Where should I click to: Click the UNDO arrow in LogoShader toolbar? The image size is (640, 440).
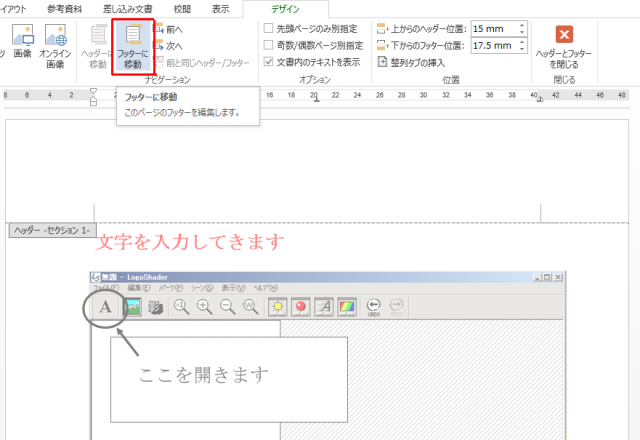click(373, 307)
